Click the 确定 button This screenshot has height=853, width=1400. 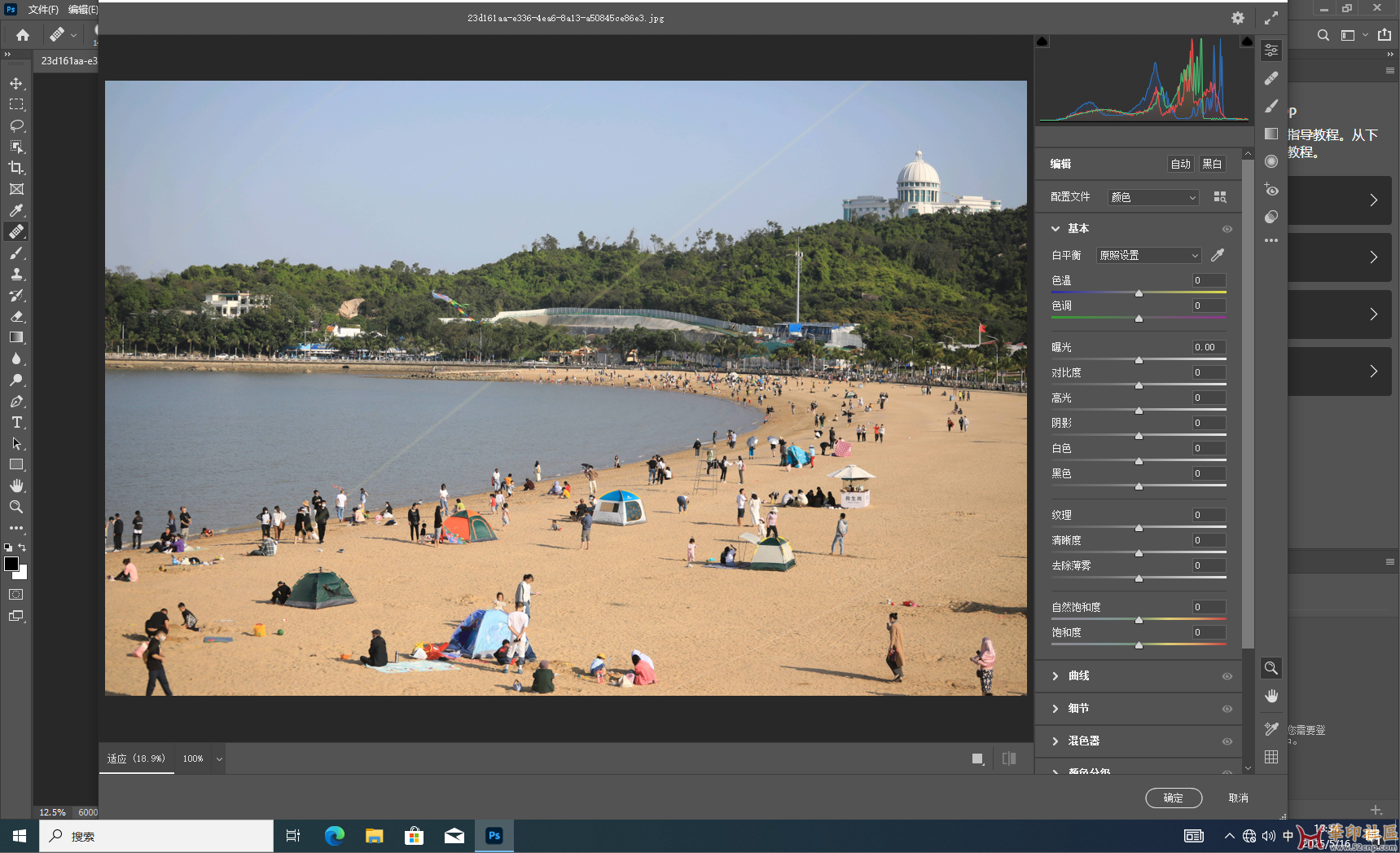click(1173, 798)
